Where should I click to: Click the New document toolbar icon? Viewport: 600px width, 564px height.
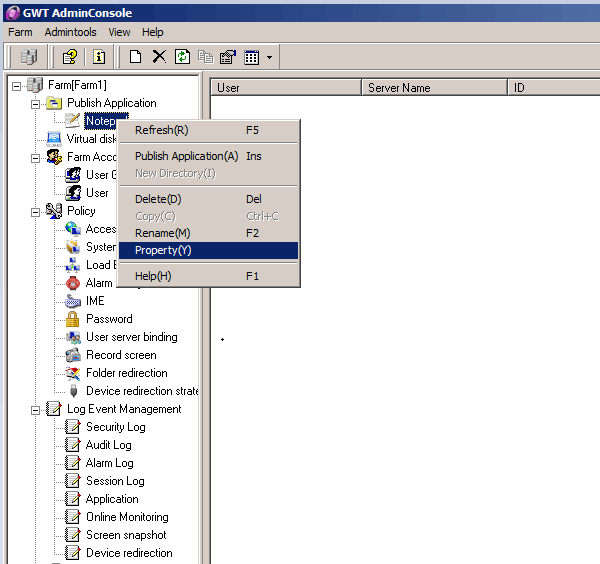135,57
